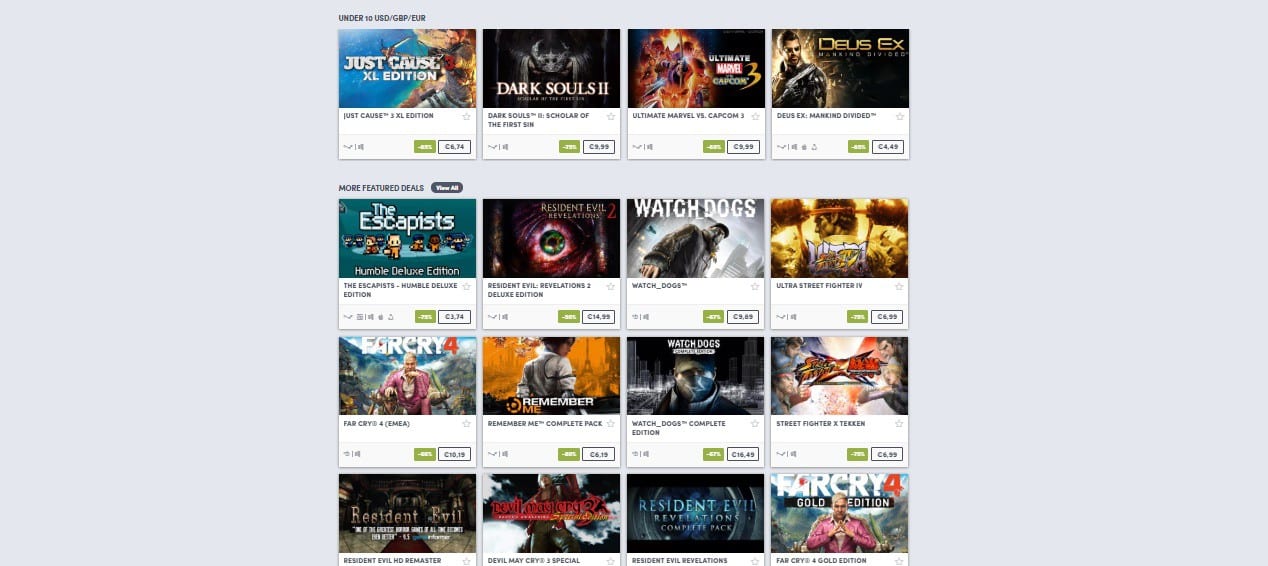Open Watch_Dogs Complete Edition cover thumbnail
1268x566 pixels.
[696, 376]
